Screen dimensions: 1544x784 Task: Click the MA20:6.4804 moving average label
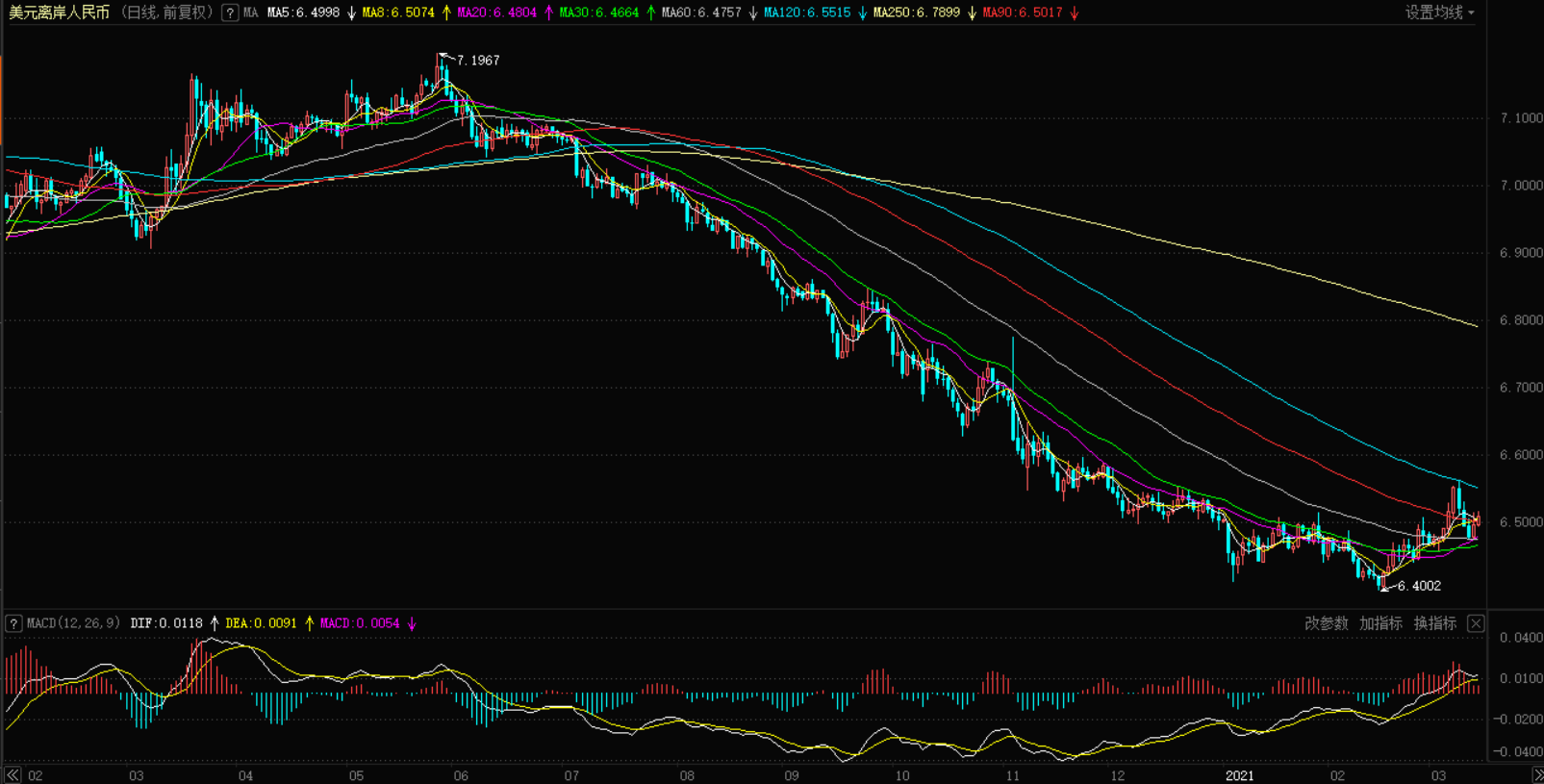[496, 13]
